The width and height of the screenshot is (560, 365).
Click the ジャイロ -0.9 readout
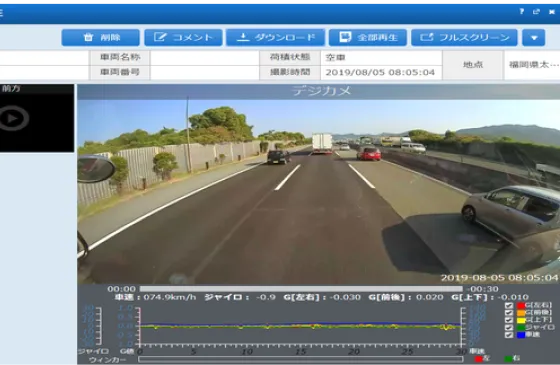(240, 297)
